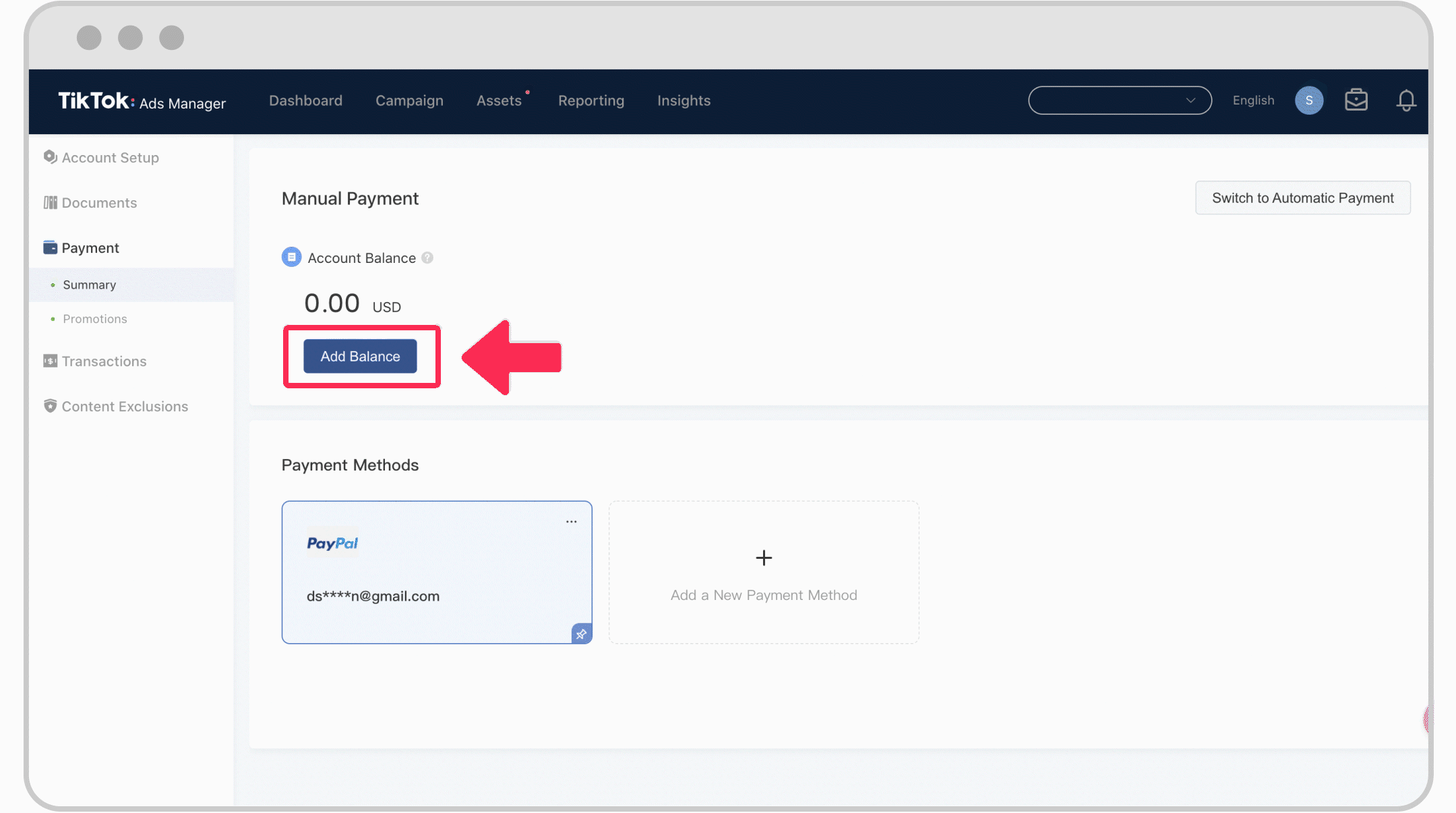This screenshot has height=813, width=1456.
Task: Click the Add New Payment Method card
Action: (x=764, y=572)
